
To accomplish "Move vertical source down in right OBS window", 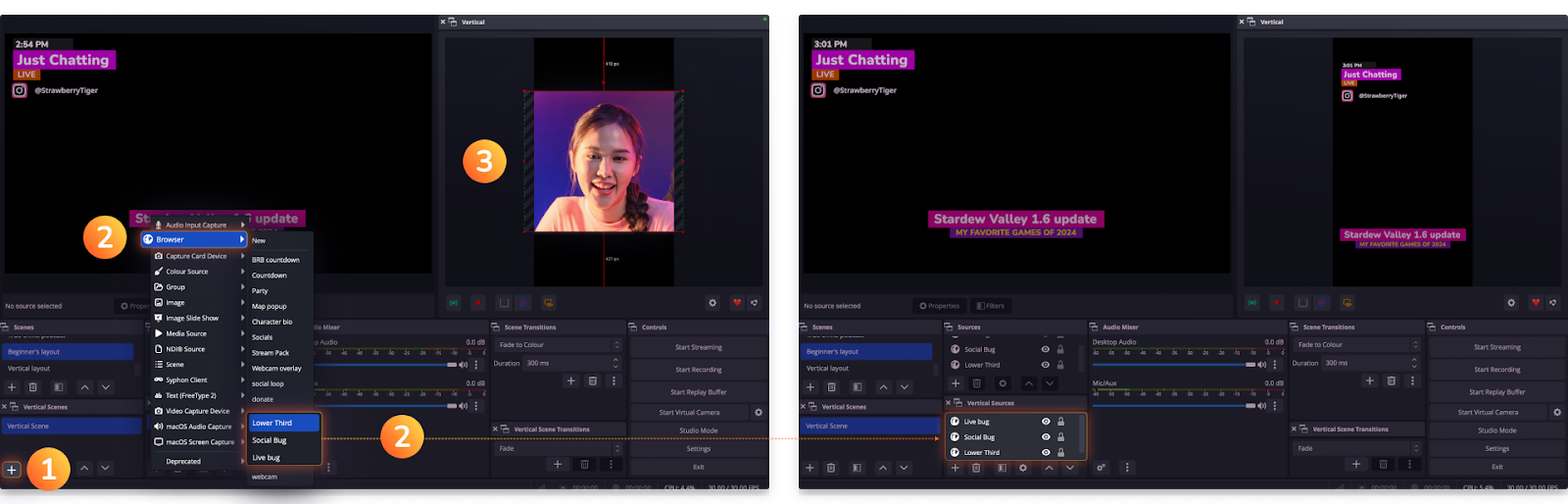I will point(1069,468).
